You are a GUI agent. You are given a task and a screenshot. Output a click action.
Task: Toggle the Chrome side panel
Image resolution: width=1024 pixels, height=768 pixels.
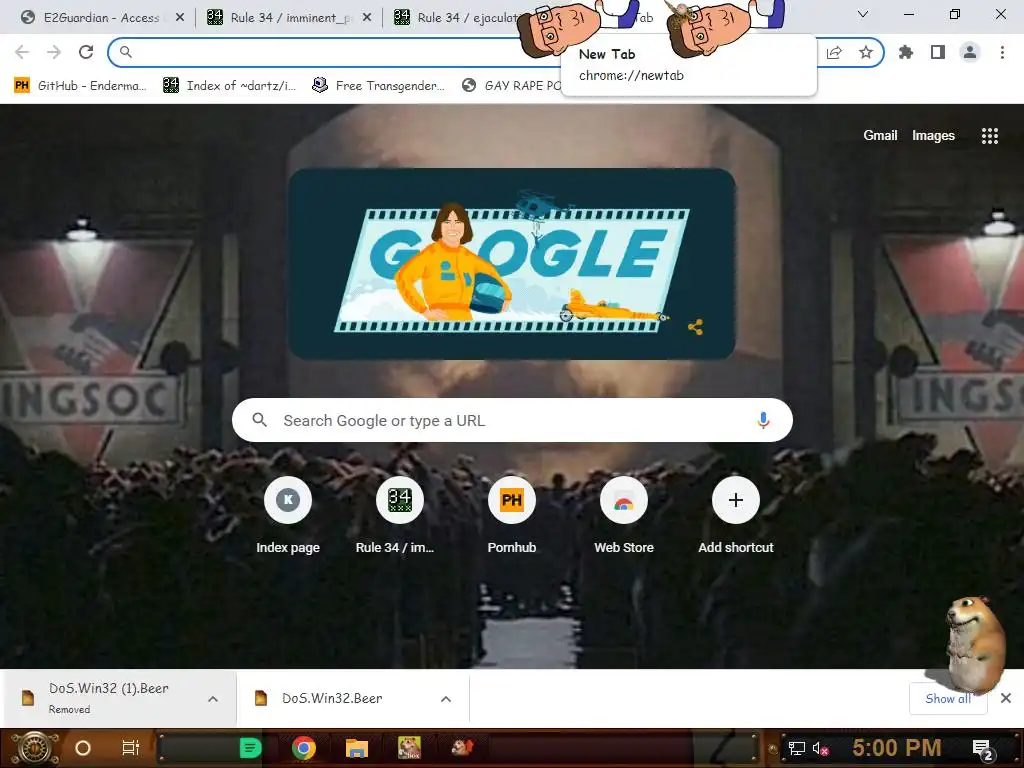938,52
